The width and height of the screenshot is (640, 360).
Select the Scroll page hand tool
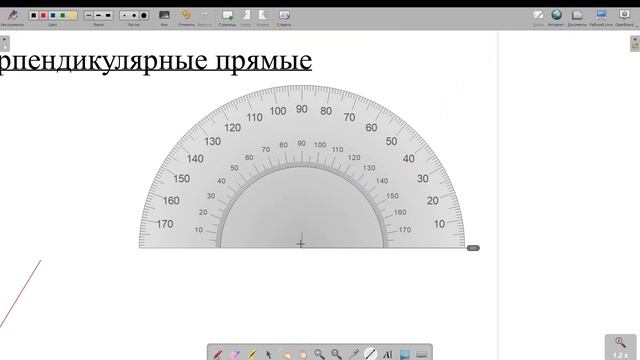pos(303,354)
